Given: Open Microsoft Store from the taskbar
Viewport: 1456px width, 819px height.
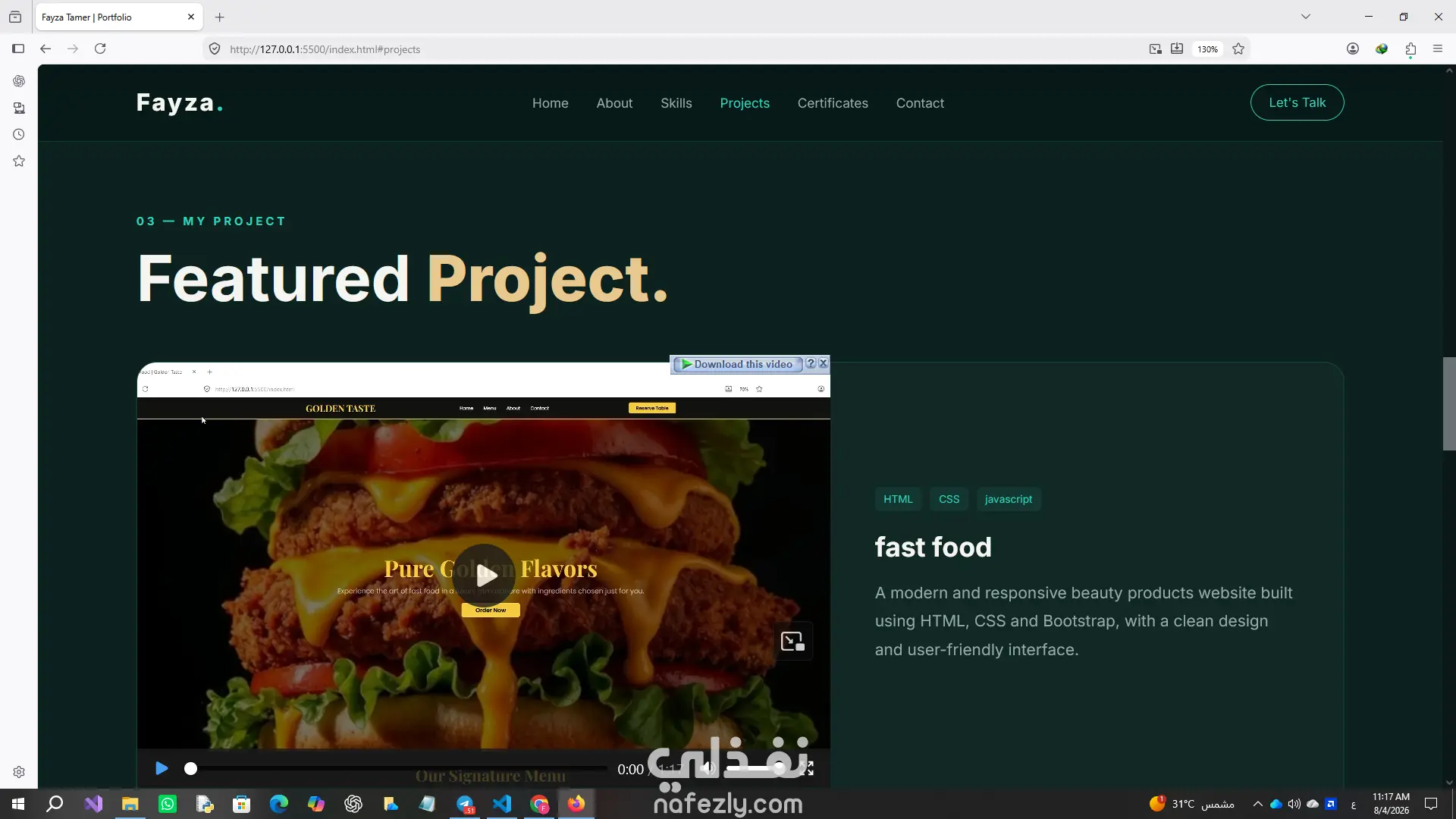Looking at the screenshot, I should tap(242, 804).
